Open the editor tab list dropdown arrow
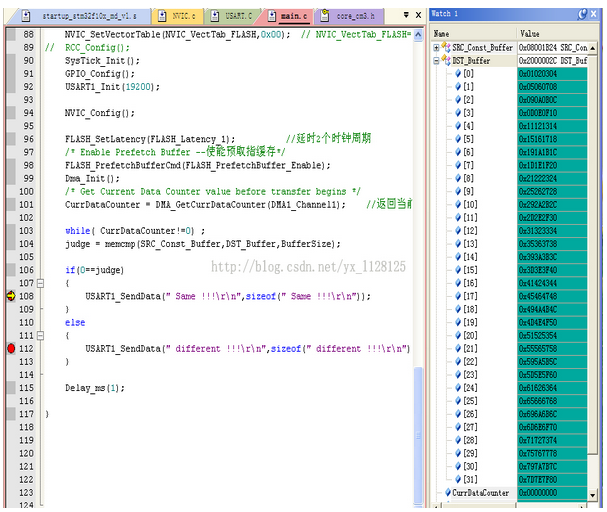The height and width of the screenshot is (512, 607). click(406, 15)
